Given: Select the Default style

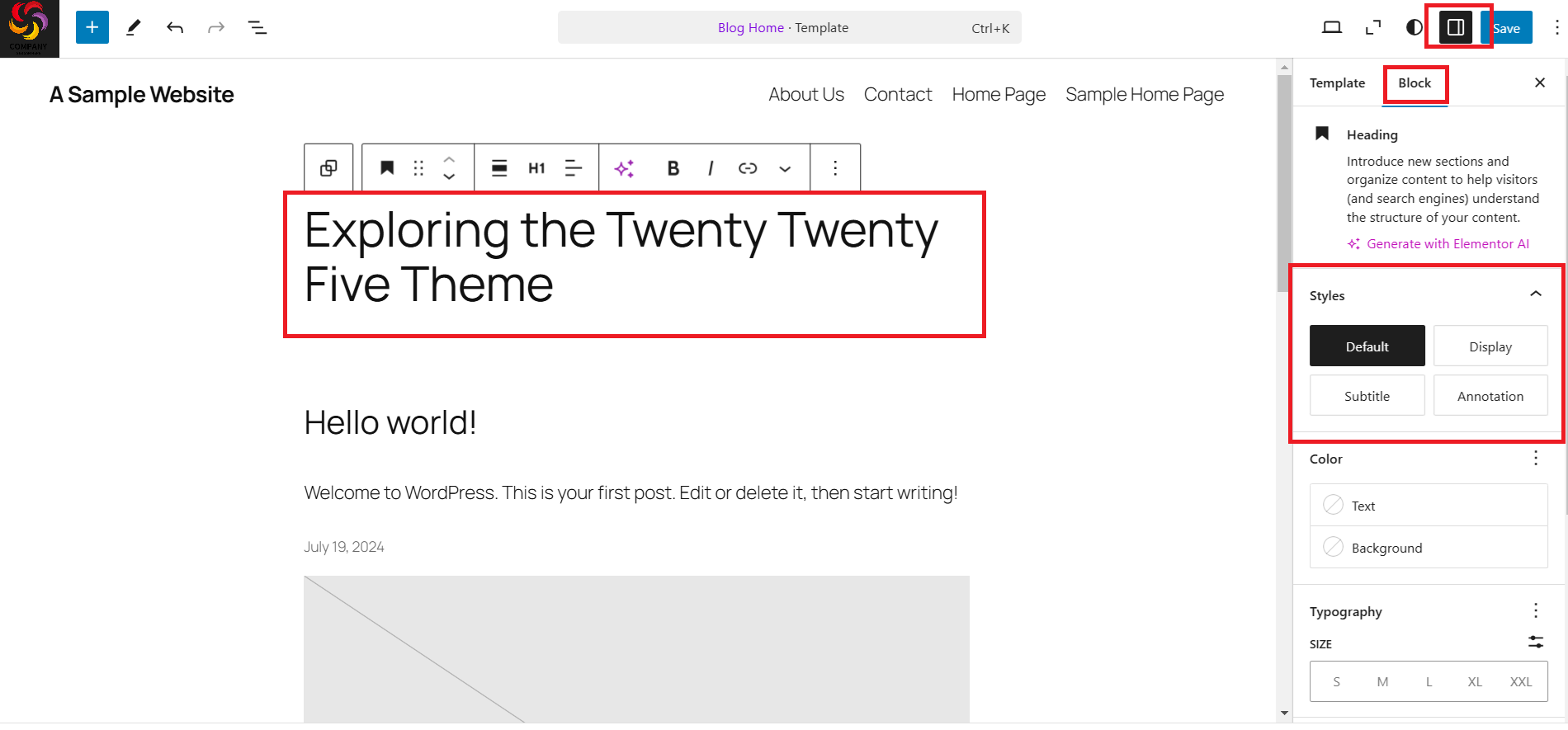Looking at the screenshot, I should point(1367,346).
